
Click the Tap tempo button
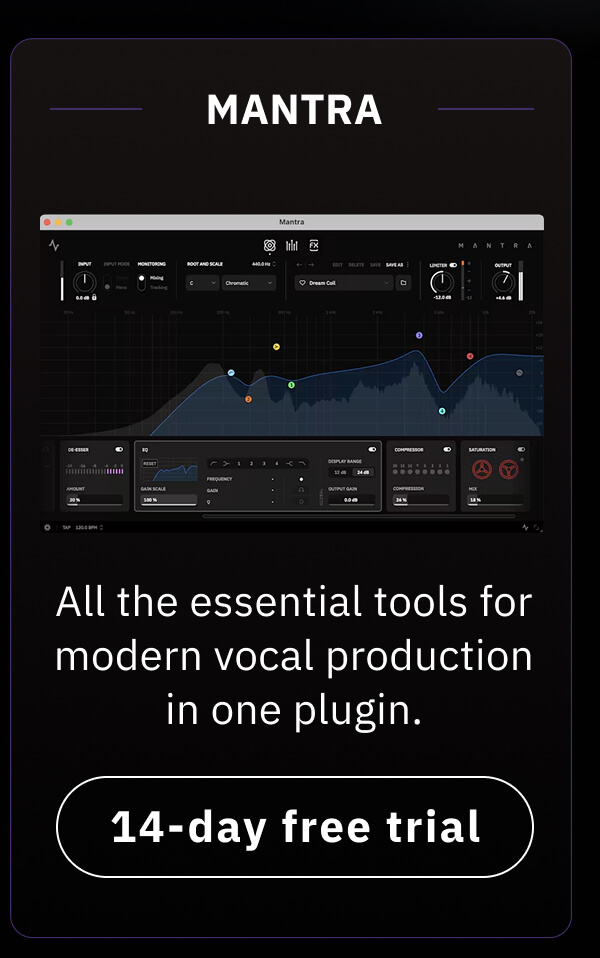[x=67, y=527]
